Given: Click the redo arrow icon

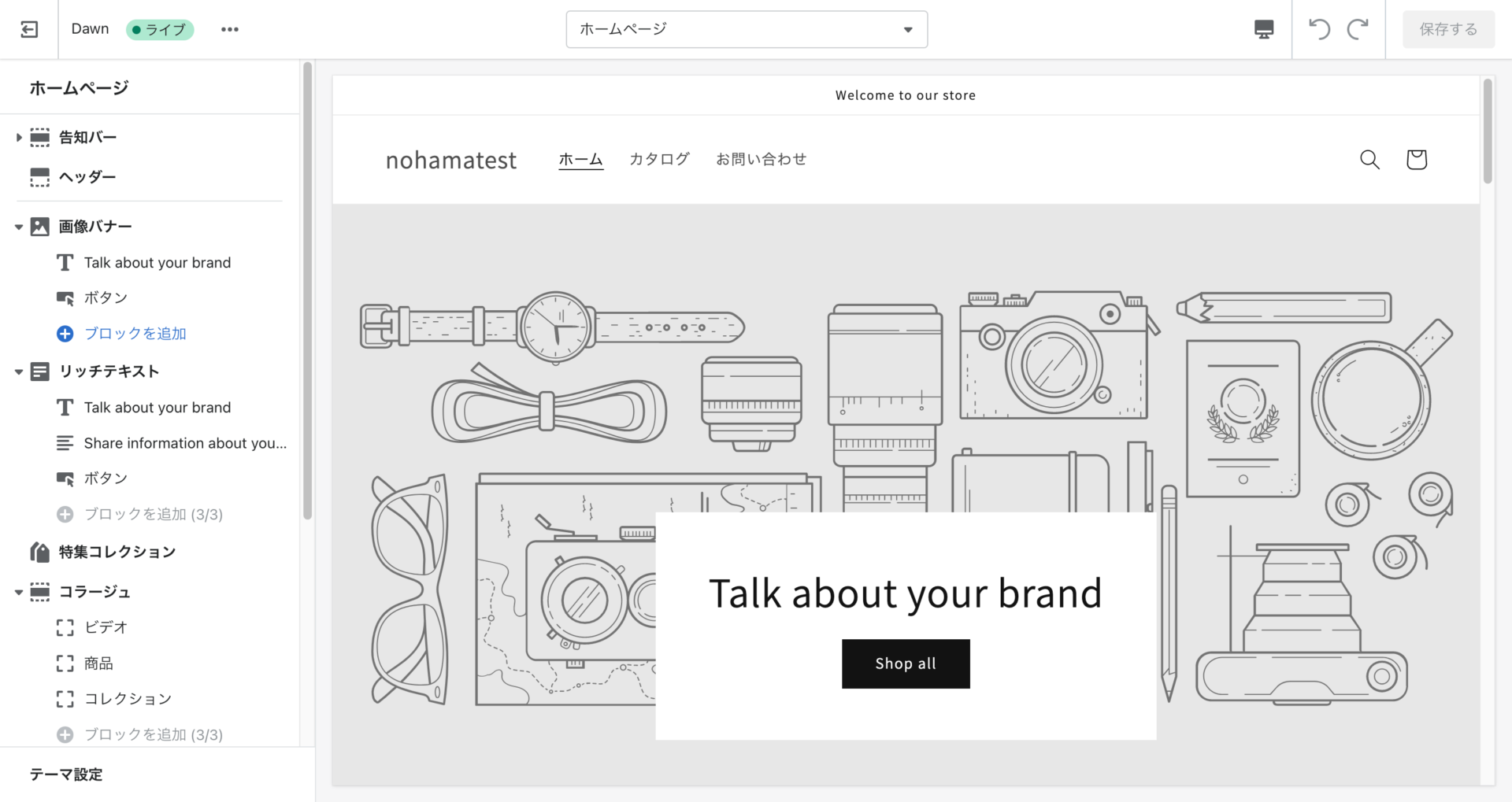Looking at the screenshot, I should 1358,29.
